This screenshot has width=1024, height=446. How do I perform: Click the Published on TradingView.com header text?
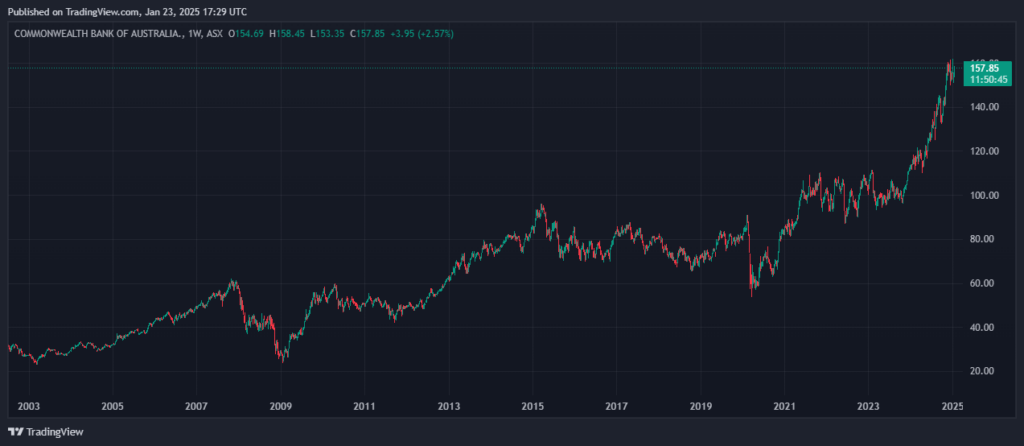coord(127,12)
